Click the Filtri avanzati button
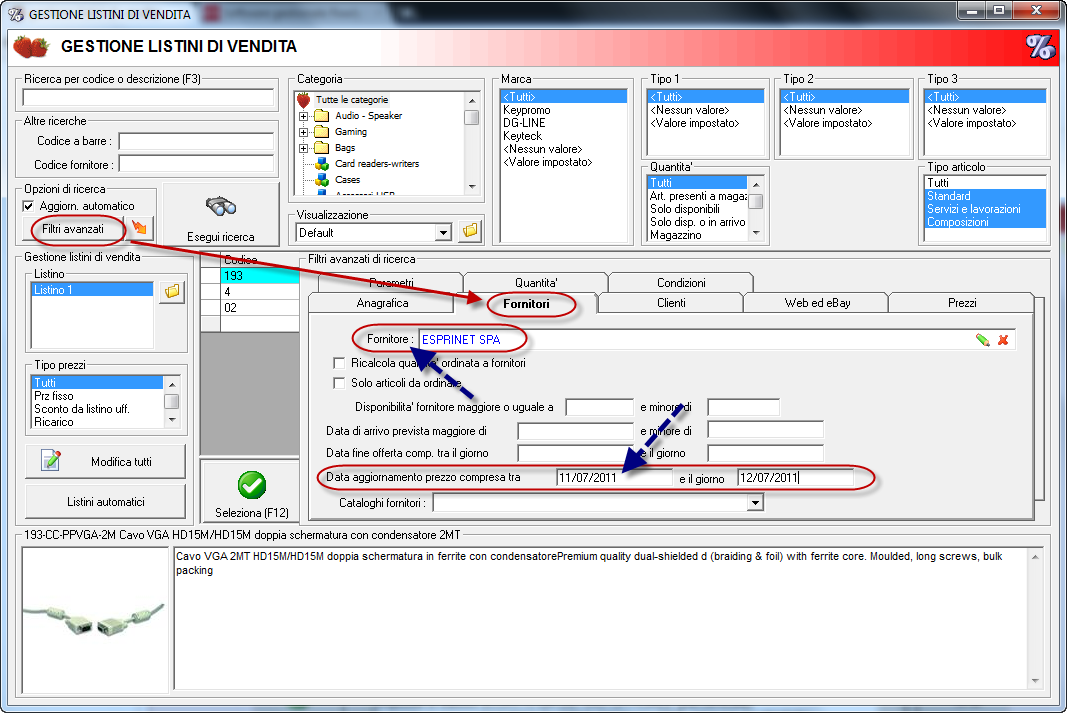Image resolution: width=1067 pixels, height=713 pixels. 73,229
